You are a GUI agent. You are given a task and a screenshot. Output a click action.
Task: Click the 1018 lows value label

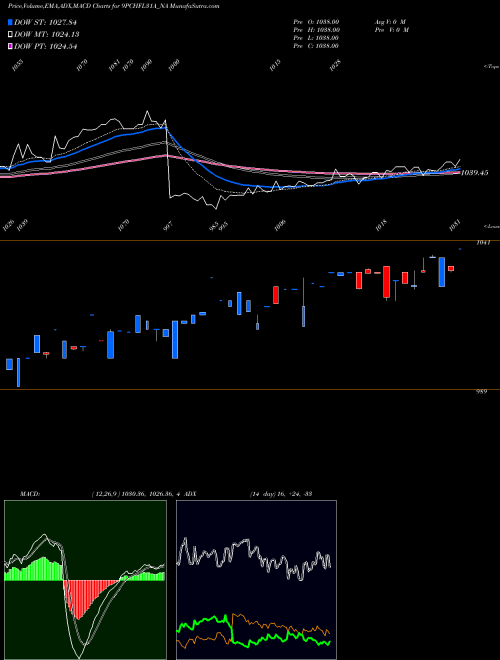click(x=381, y=226)
